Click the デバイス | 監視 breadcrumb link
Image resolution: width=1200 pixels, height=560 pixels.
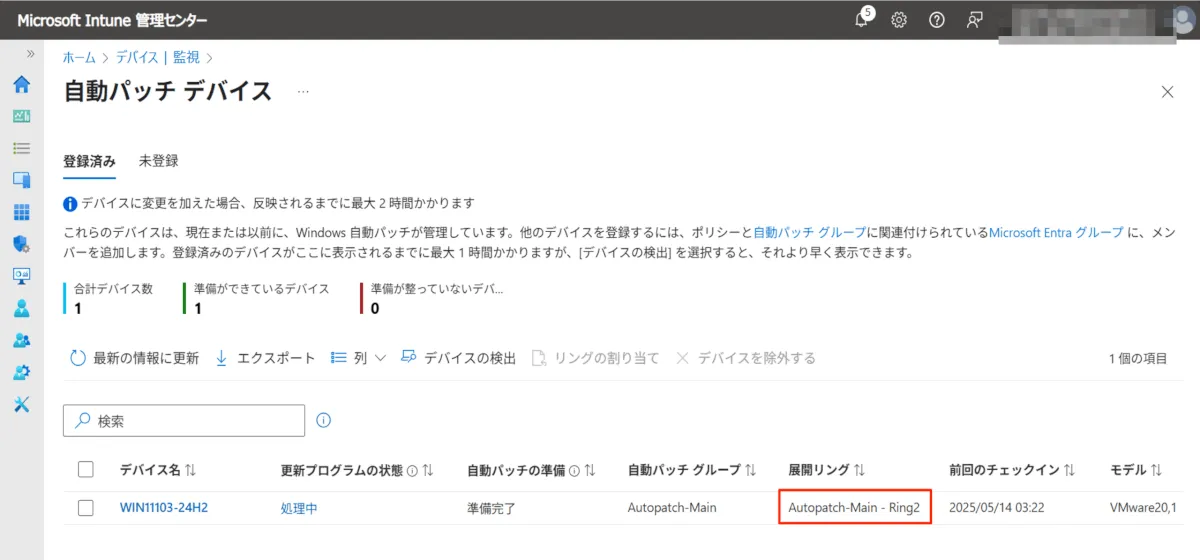[x=157, y=57]
